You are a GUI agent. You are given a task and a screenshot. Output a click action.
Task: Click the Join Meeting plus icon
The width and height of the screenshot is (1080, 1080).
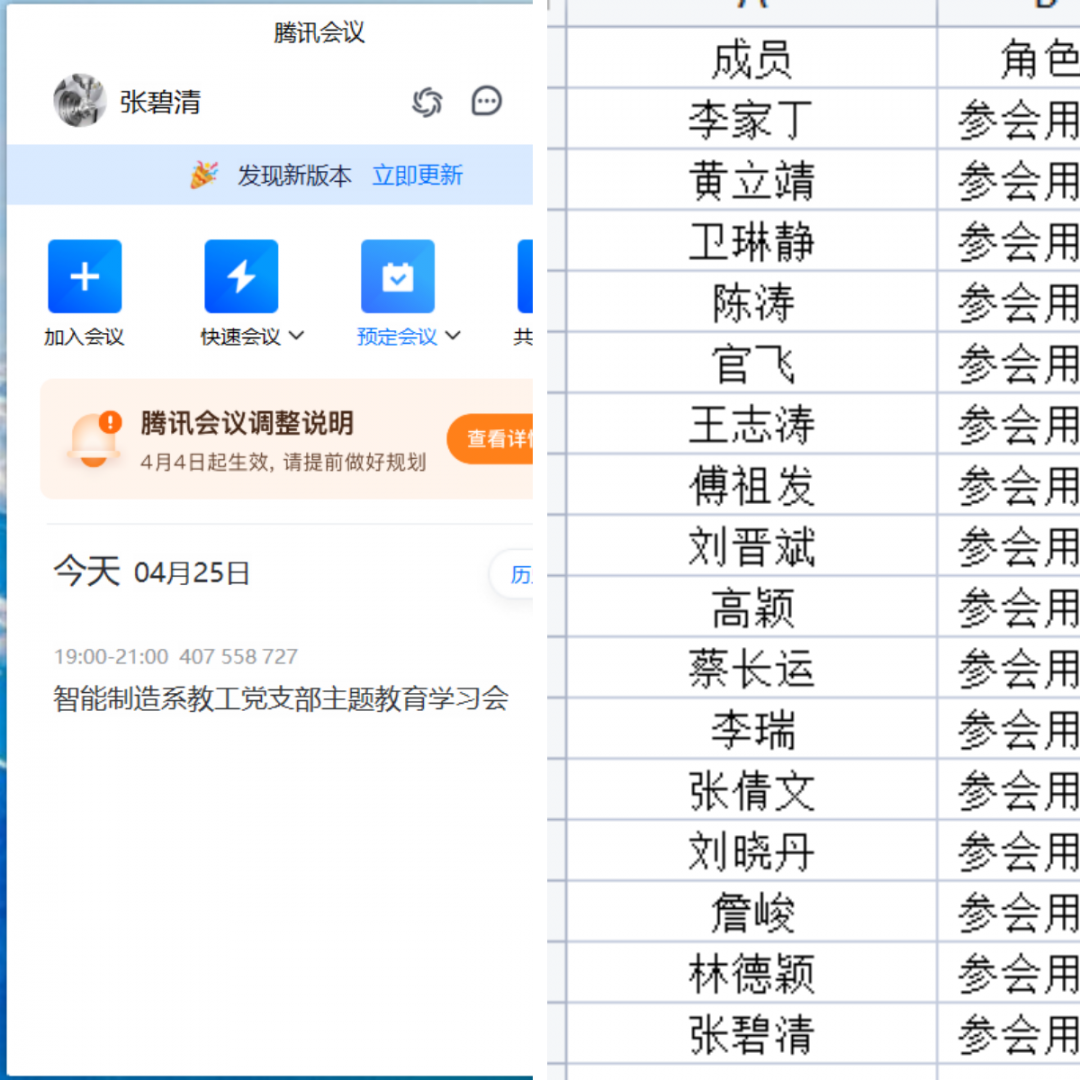[x=85, y=277]
